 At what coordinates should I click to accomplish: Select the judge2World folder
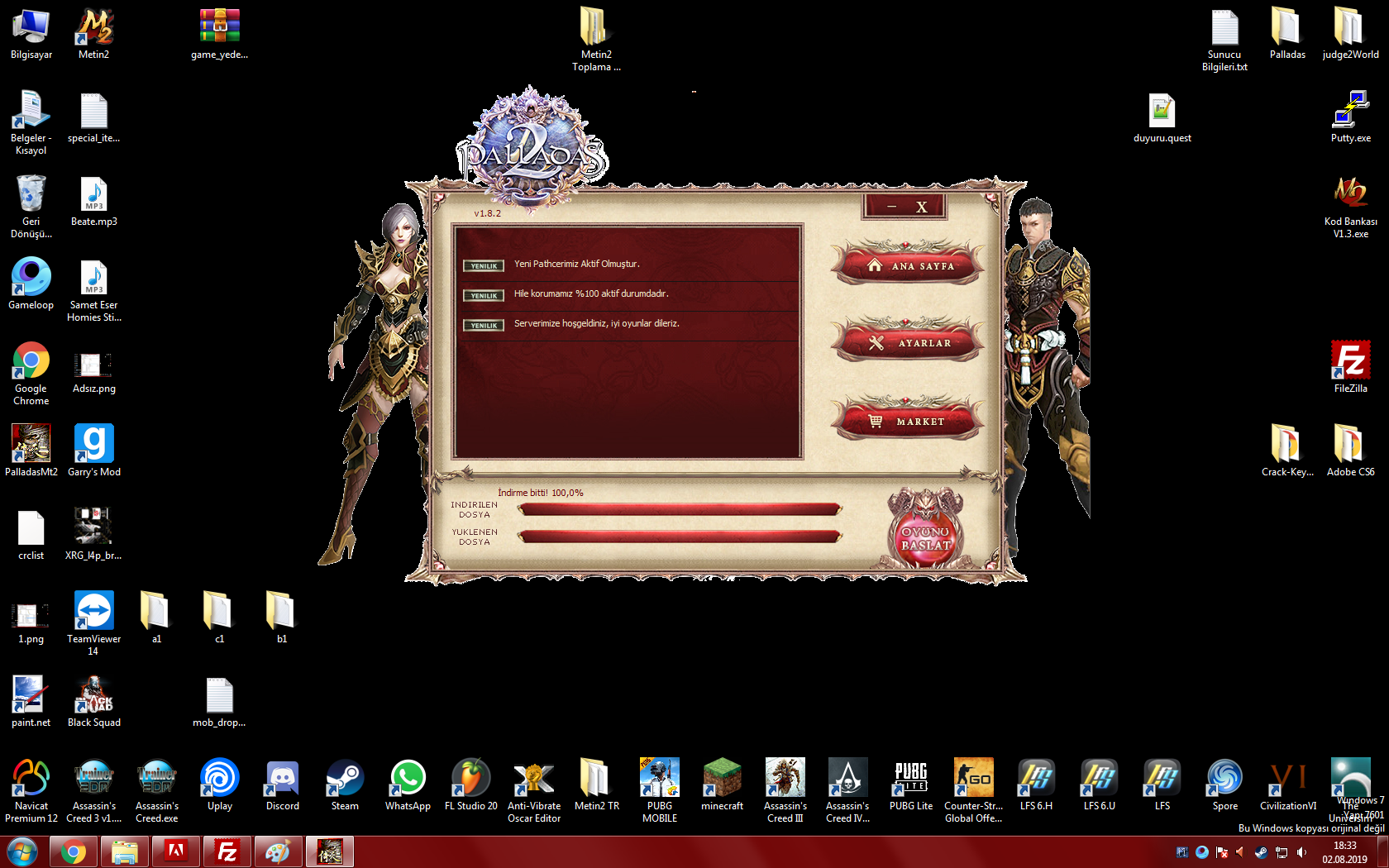pos(1350,34)
